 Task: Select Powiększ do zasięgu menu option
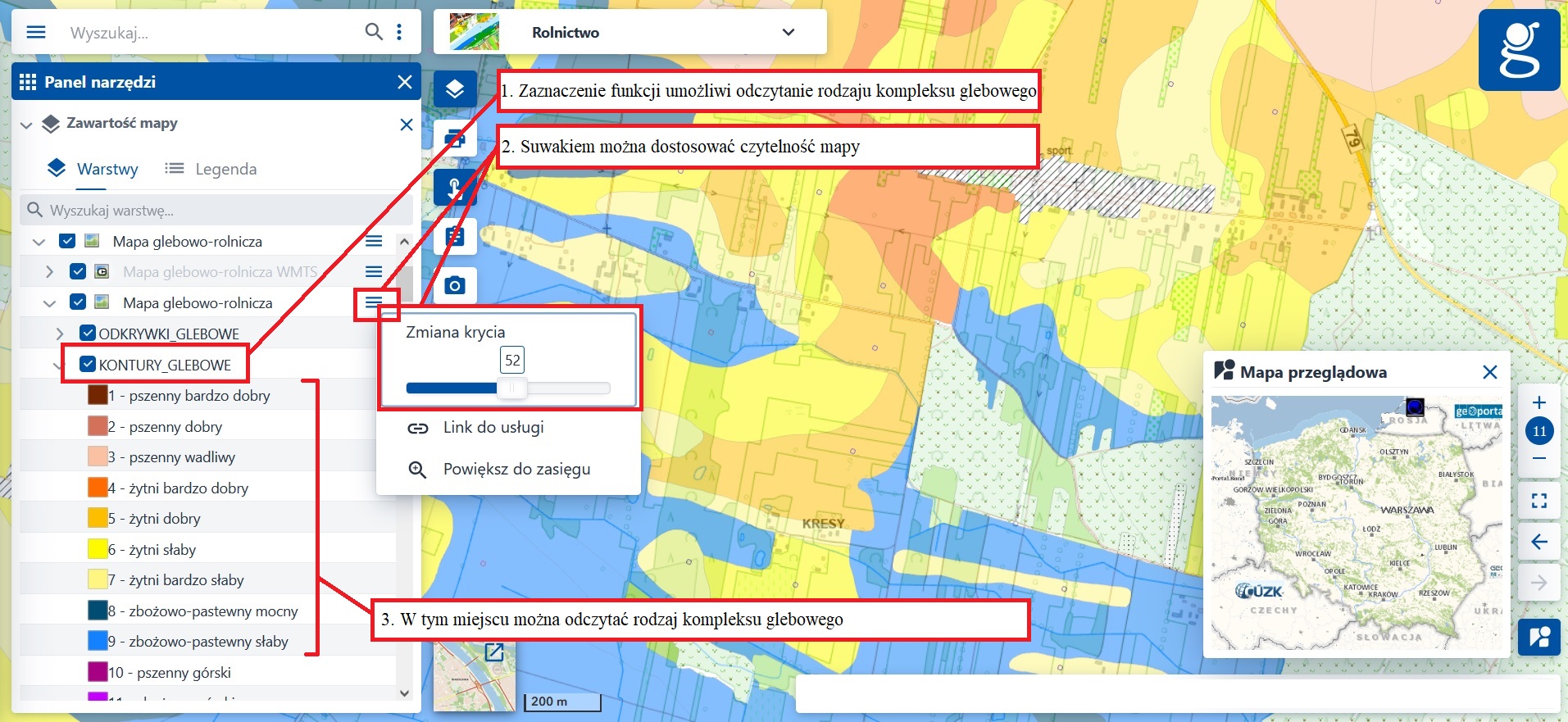click(x=516, y=470)
